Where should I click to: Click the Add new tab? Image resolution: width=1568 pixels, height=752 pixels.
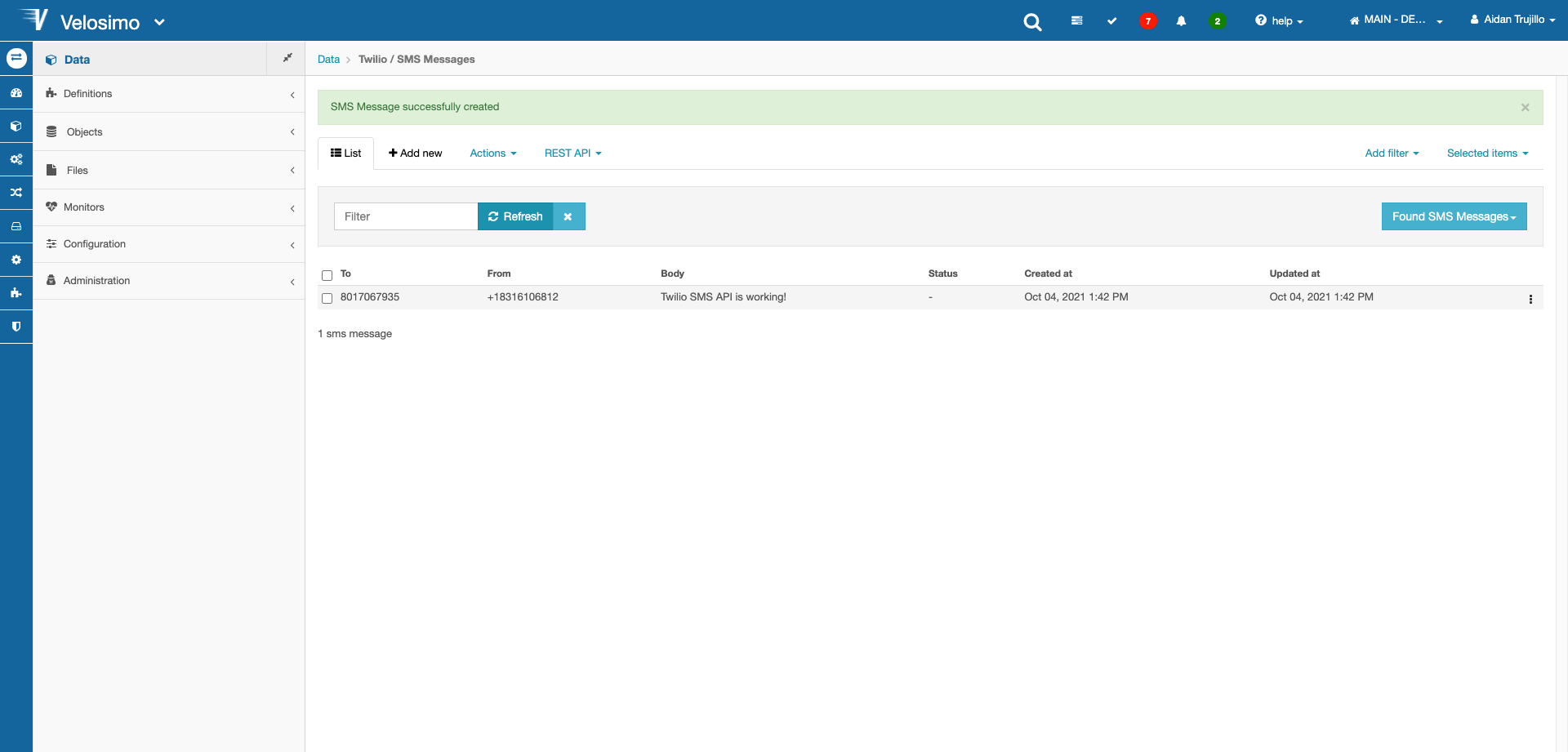click(415, 154)
